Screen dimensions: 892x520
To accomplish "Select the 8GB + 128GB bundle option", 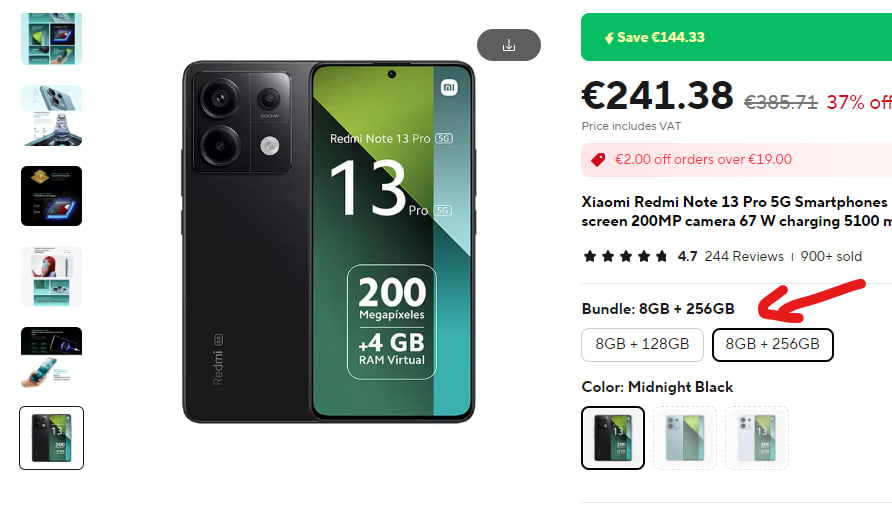I will click(642, 345).
